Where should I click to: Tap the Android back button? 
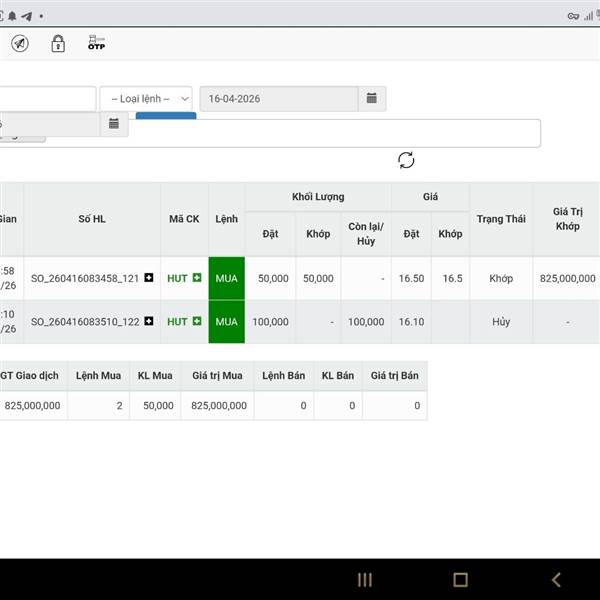click(556, 580)
